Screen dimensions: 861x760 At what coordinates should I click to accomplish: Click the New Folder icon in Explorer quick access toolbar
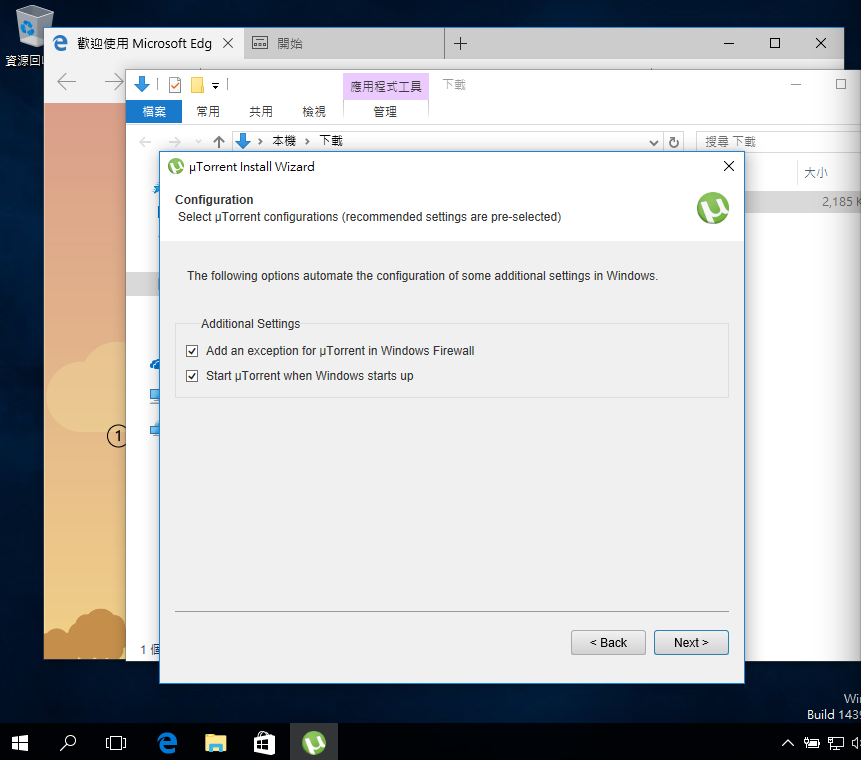pyautogui.click(x=197, y=85)
